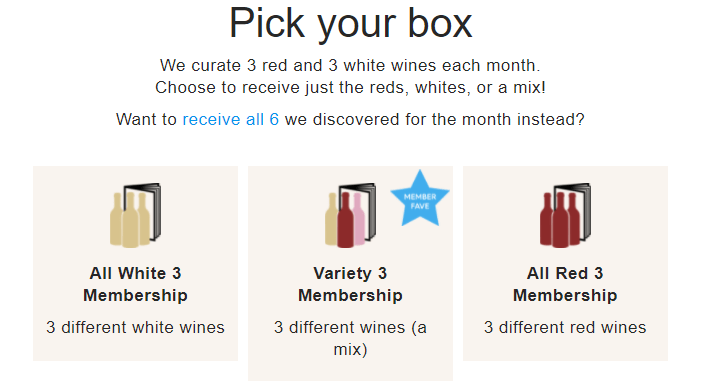Select the Variety 3 Membership title
The height and width of the screenshot is (381, 706).
(x=350, y=284)
